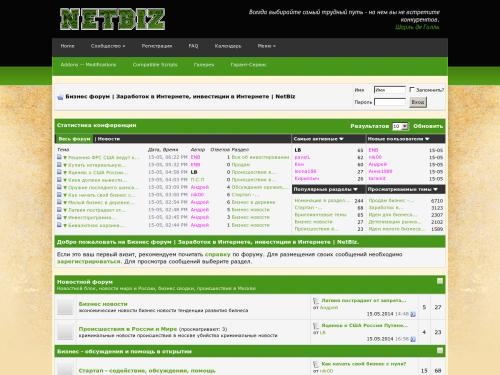This screenshot has width=500, height=375.
Task: Collapse the Новостной форум category
Action: 440,281
